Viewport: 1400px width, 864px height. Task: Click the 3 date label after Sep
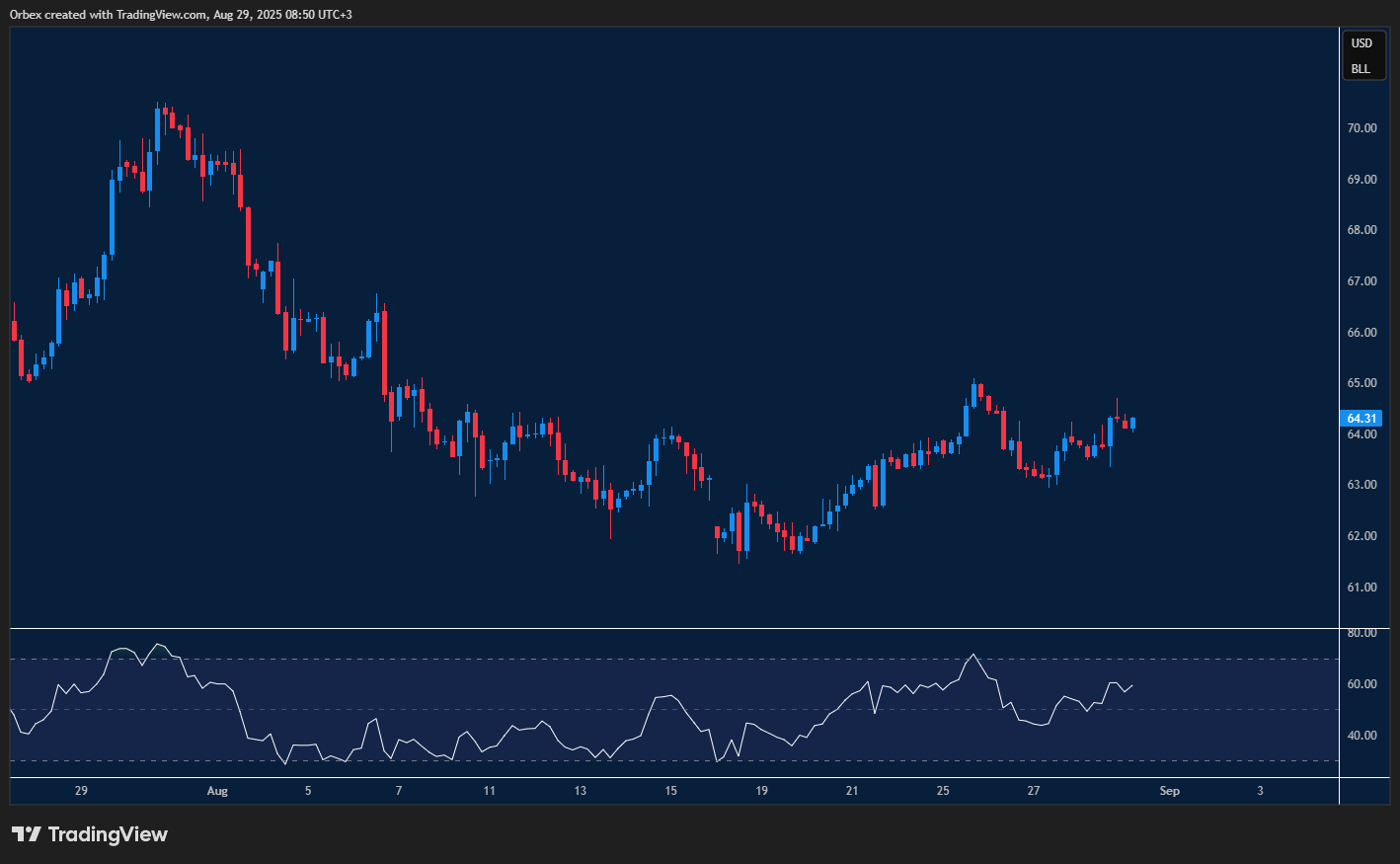[x=1260, y=791]
